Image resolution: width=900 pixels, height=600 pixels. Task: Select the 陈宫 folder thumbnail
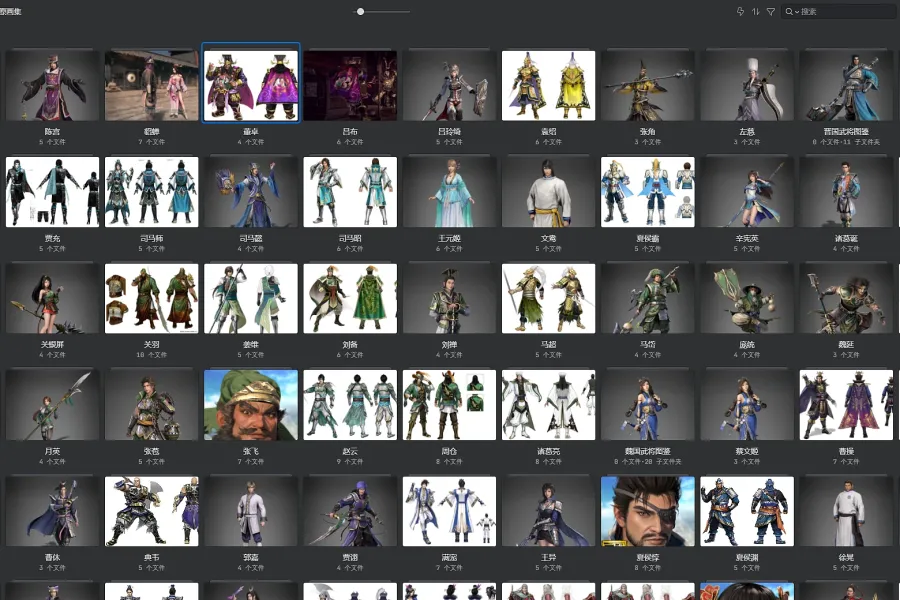click(52, 86)
